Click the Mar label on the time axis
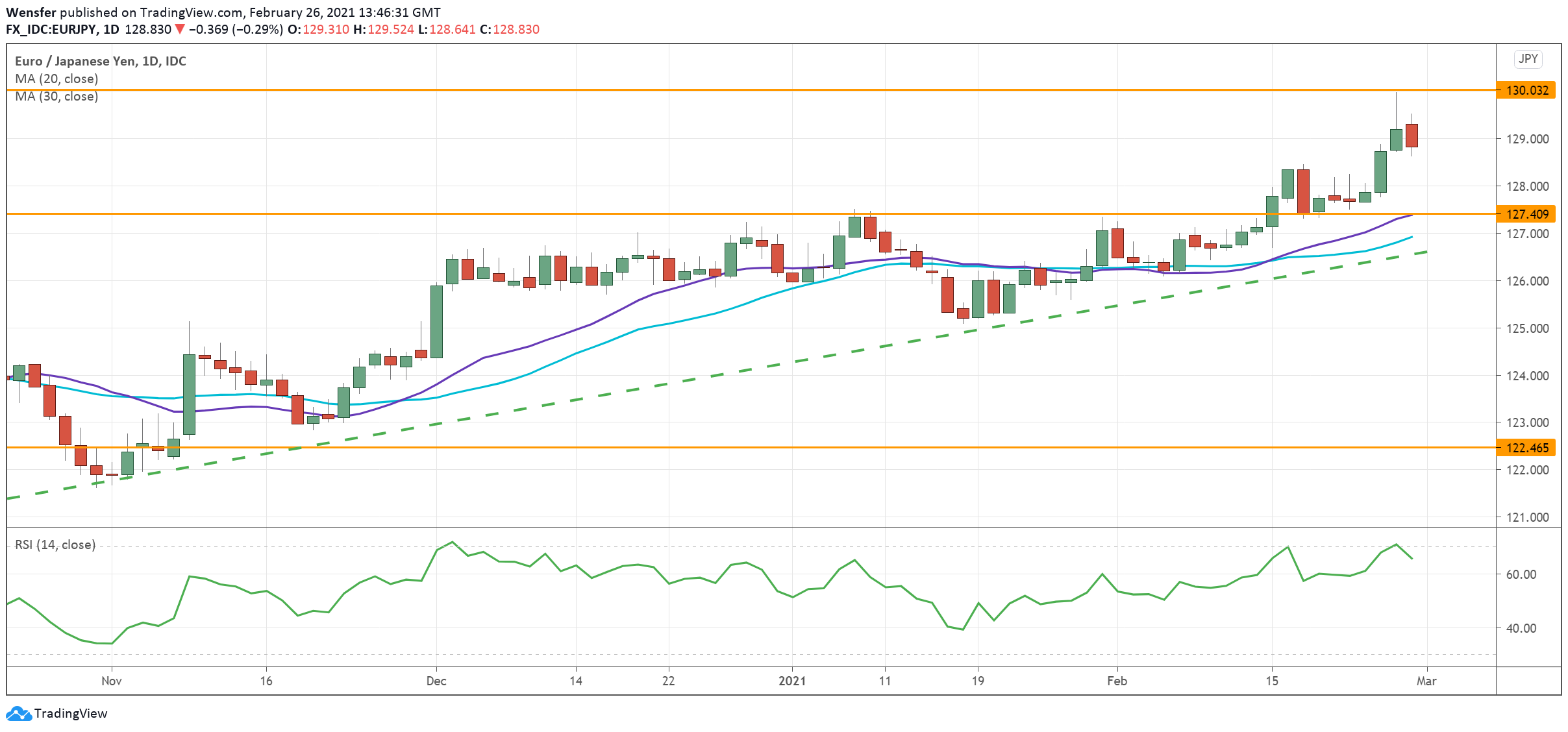The height and width of the screenshot is (732, 1568). 1426,681
